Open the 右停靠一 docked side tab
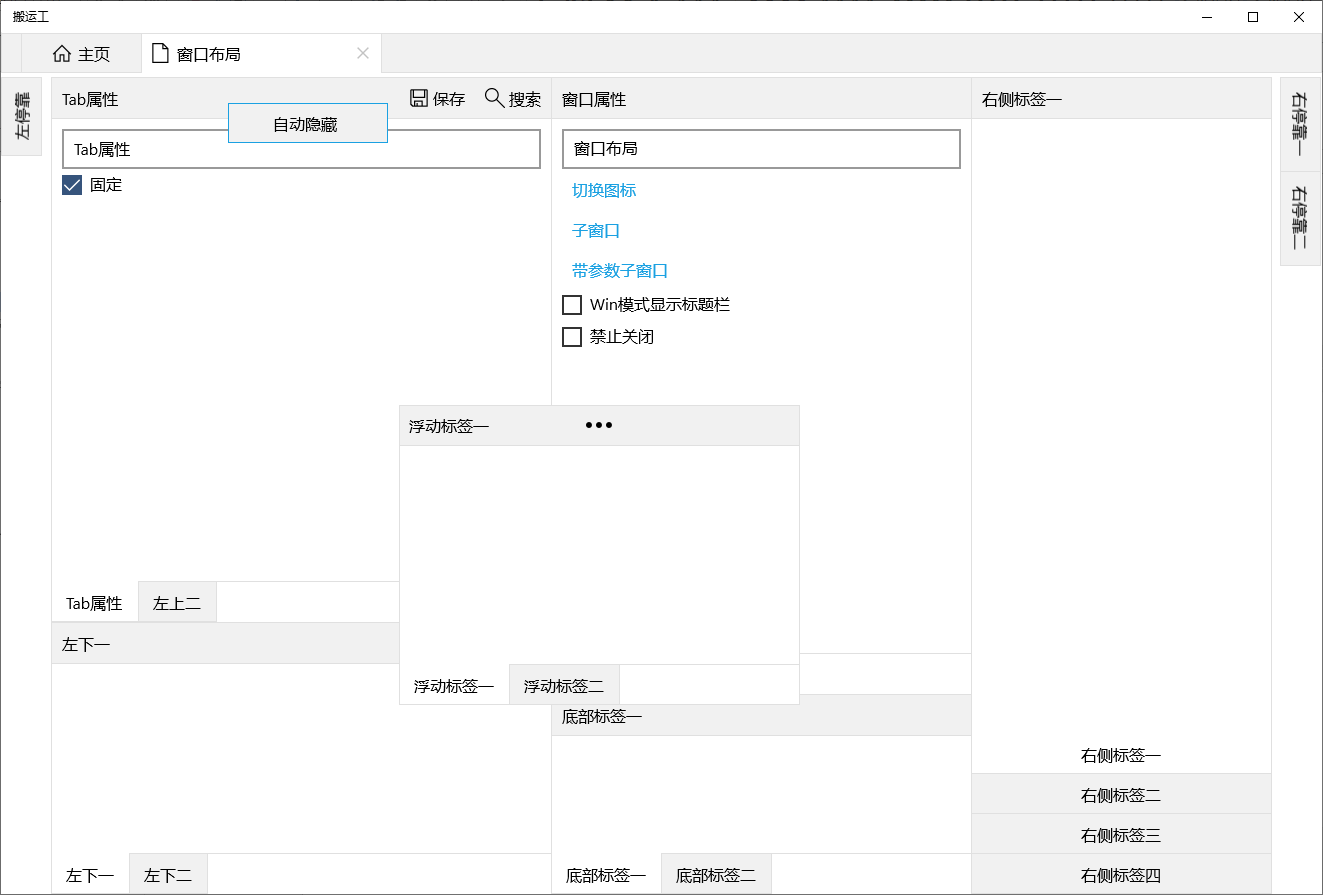The width and height of the screenshot is (1323, 895). (1300, 125)
